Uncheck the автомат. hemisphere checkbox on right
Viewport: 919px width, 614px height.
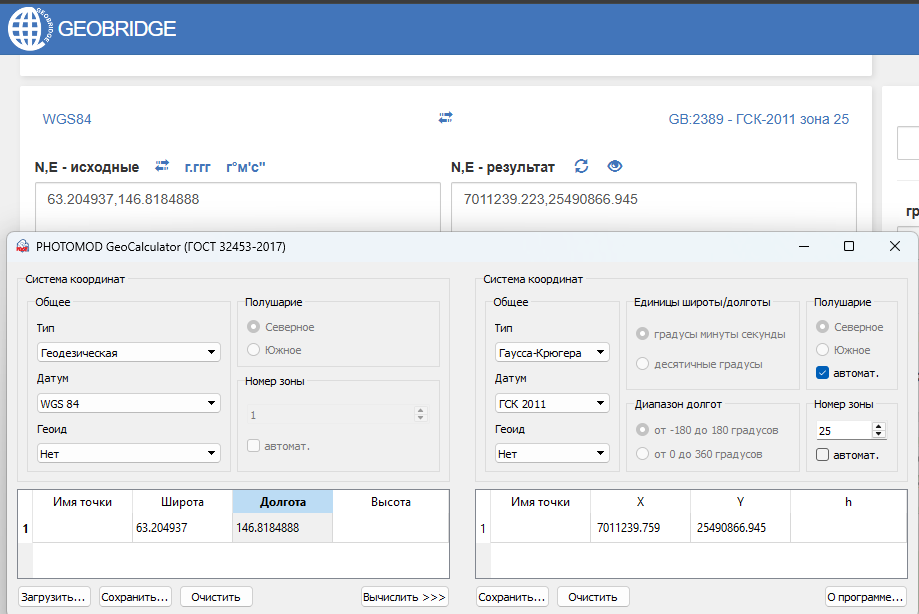823,373
